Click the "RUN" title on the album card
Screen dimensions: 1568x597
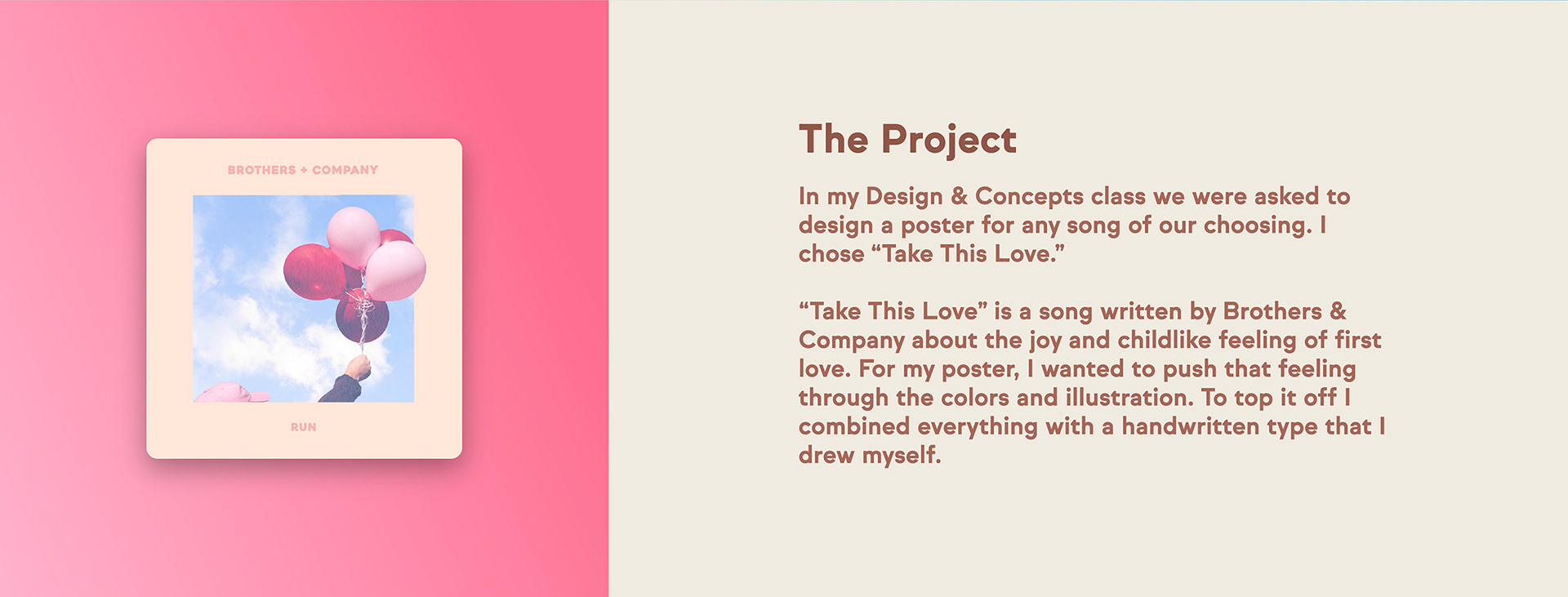point(303,427)
